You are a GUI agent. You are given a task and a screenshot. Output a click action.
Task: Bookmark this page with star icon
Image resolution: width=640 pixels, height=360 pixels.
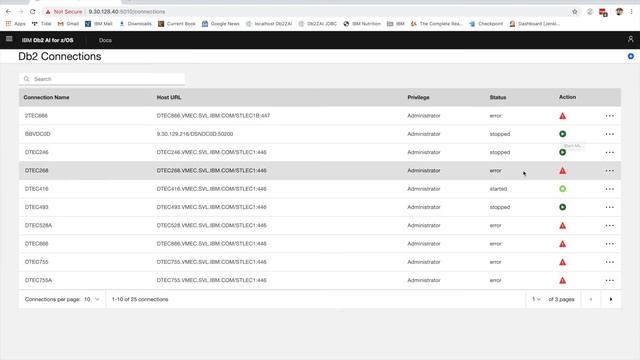click(575, 11)
